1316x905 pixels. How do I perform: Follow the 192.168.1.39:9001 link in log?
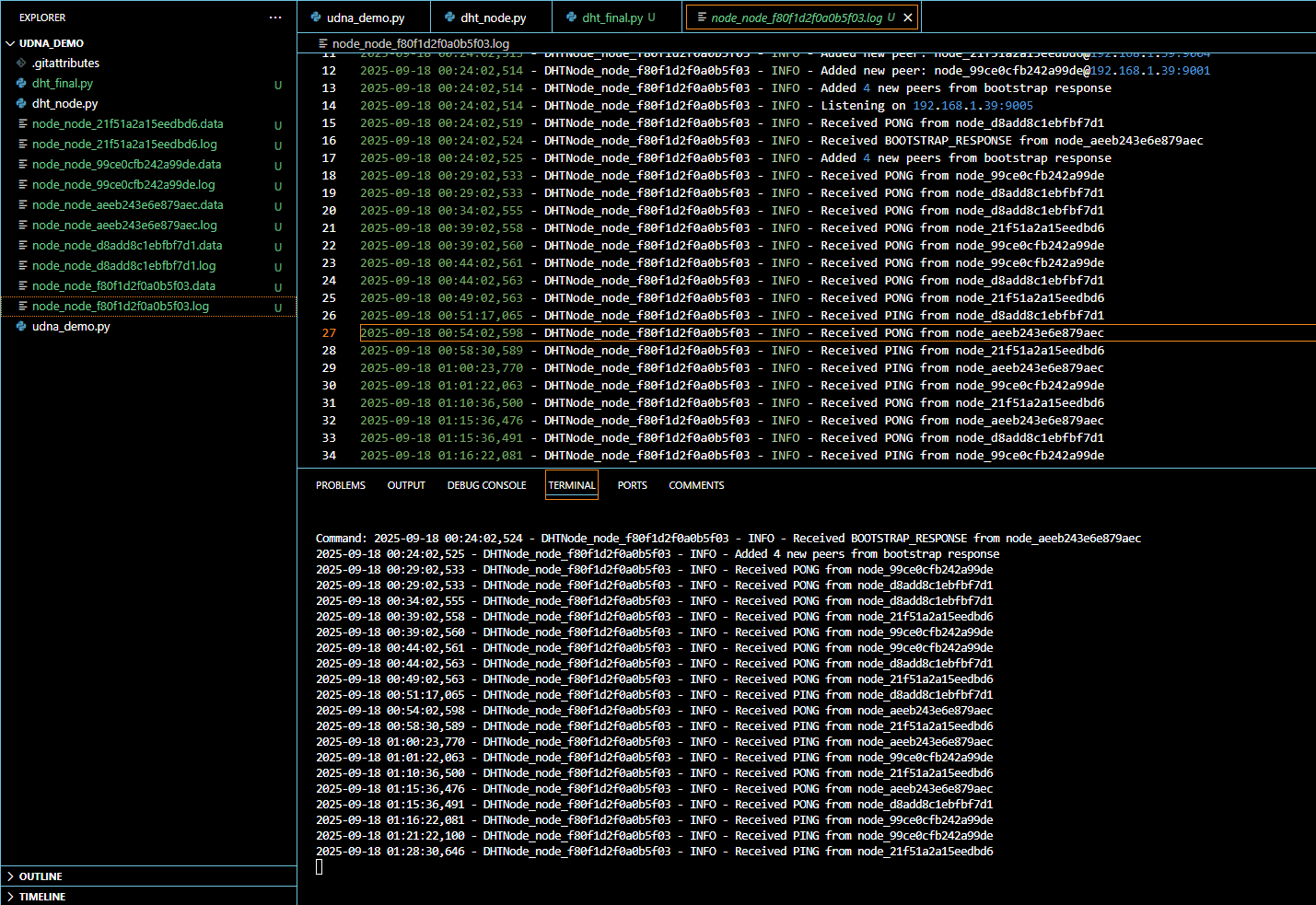pos(1150,71)
